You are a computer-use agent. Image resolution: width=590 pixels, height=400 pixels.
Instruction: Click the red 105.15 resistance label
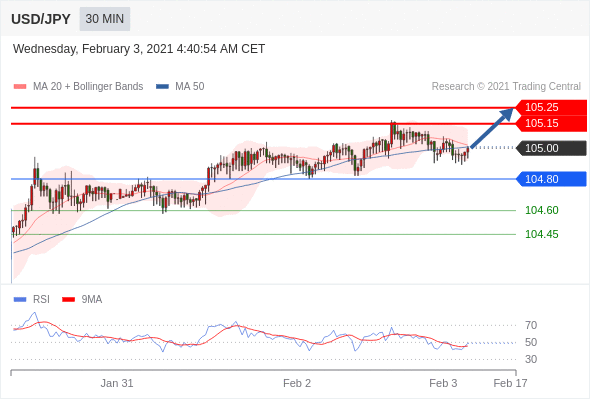coord(551,123)
